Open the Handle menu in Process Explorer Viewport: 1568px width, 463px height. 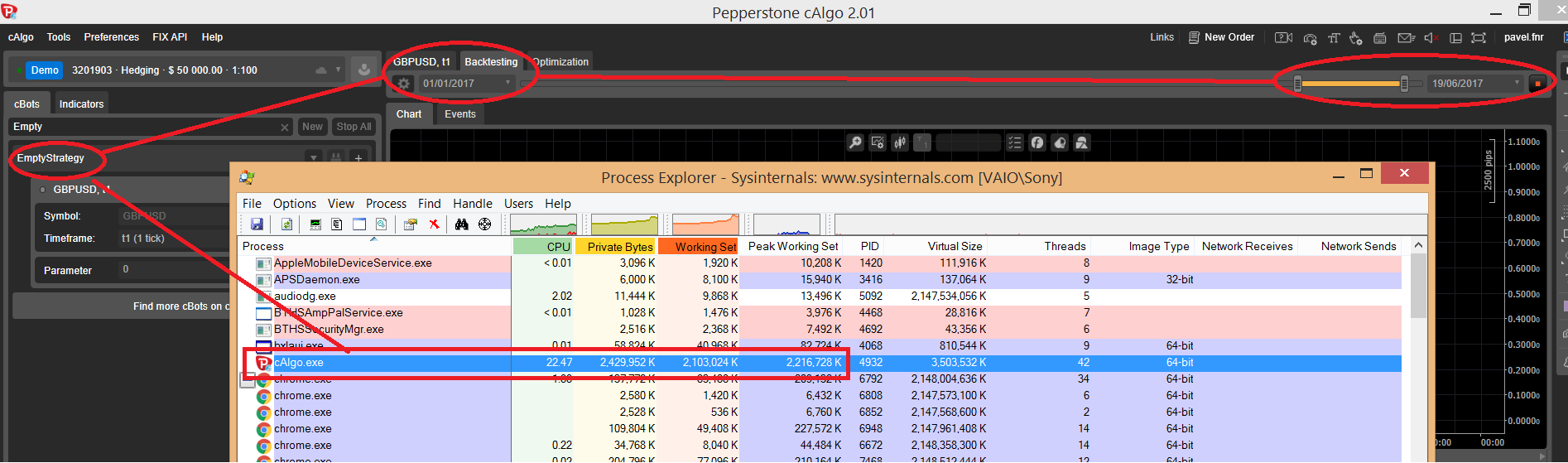click(x=473, y=204)
